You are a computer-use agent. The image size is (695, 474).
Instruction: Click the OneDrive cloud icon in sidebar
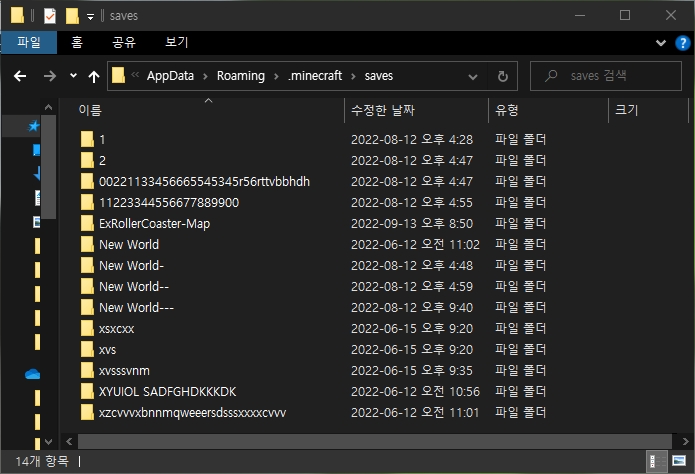point(32,375)
